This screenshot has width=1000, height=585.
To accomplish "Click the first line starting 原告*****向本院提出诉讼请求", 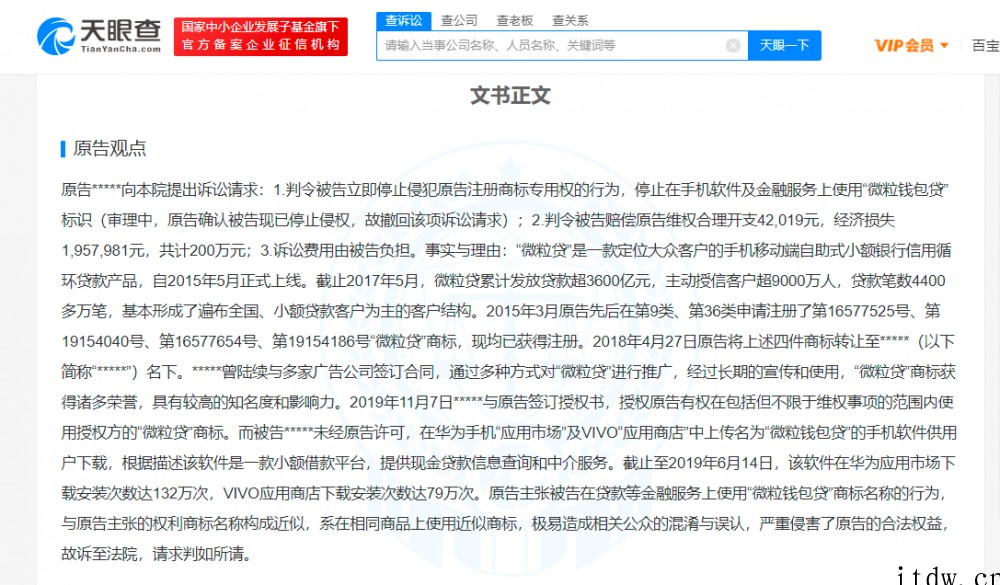I will click(x=500, y=188).
